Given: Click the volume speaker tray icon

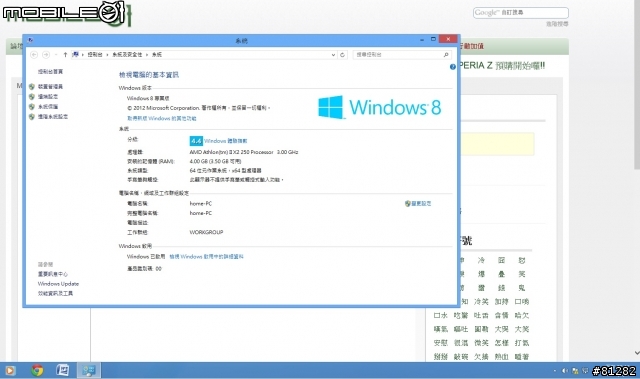Looking at the screenshot, I should pos(565,371).
